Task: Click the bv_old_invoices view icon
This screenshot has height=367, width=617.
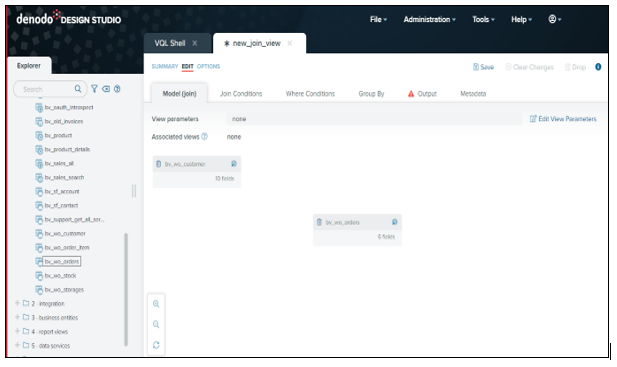Action: [x=39, y=122]
